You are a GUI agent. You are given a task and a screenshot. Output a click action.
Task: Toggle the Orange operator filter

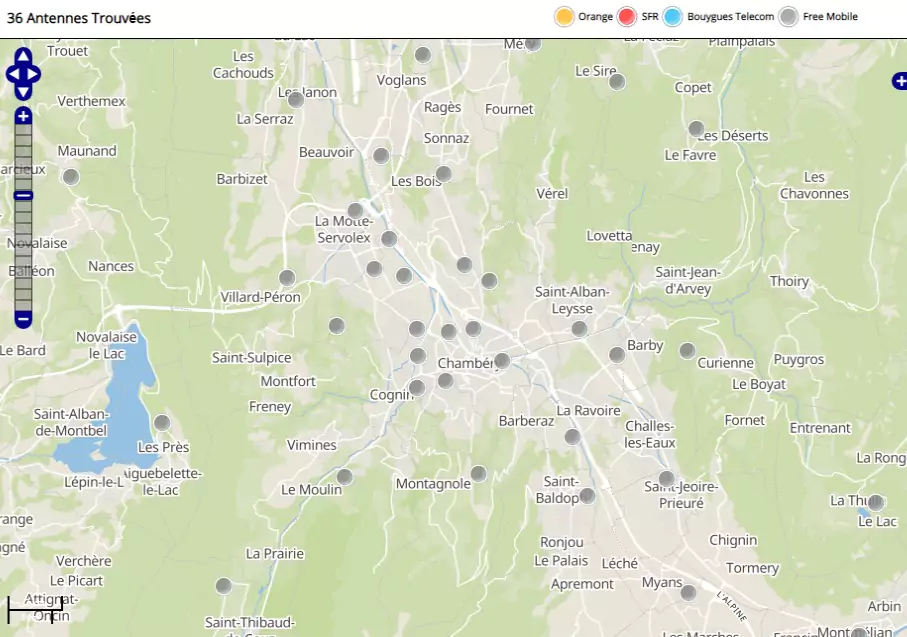pyautogui.click(x=564, y=17)
